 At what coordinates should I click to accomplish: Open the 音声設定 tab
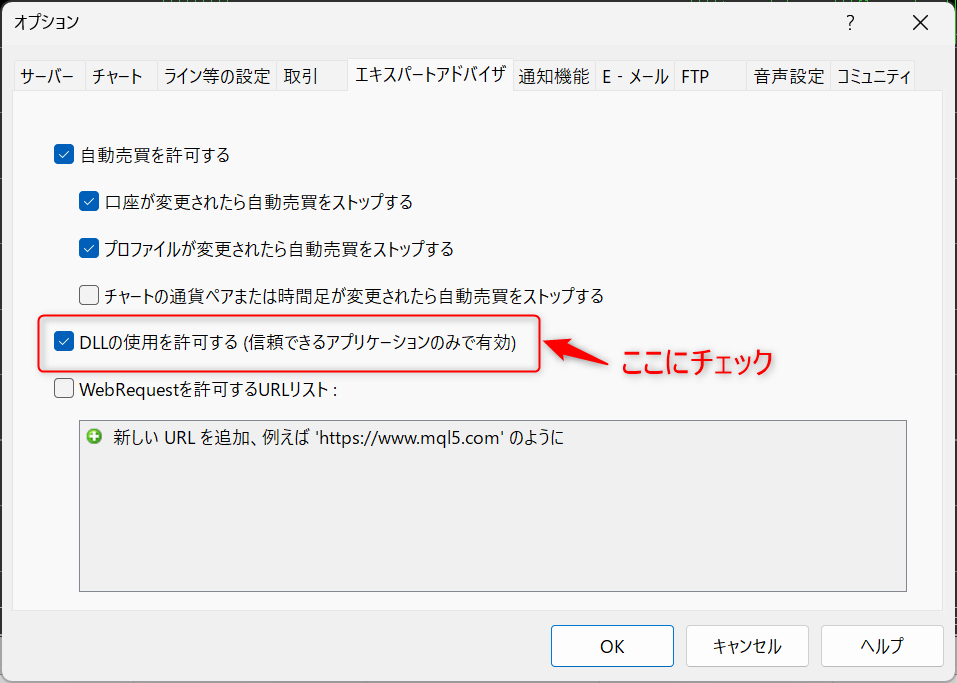point(788,76)
